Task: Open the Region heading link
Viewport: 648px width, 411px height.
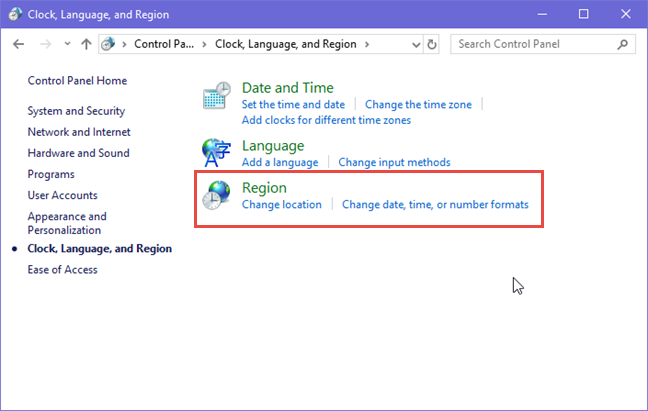Action: (264, 188)
